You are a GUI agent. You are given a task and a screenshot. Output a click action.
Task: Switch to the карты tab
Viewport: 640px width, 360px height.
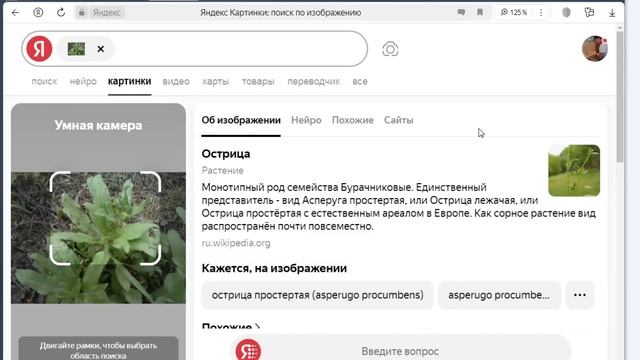pos(216,82)
